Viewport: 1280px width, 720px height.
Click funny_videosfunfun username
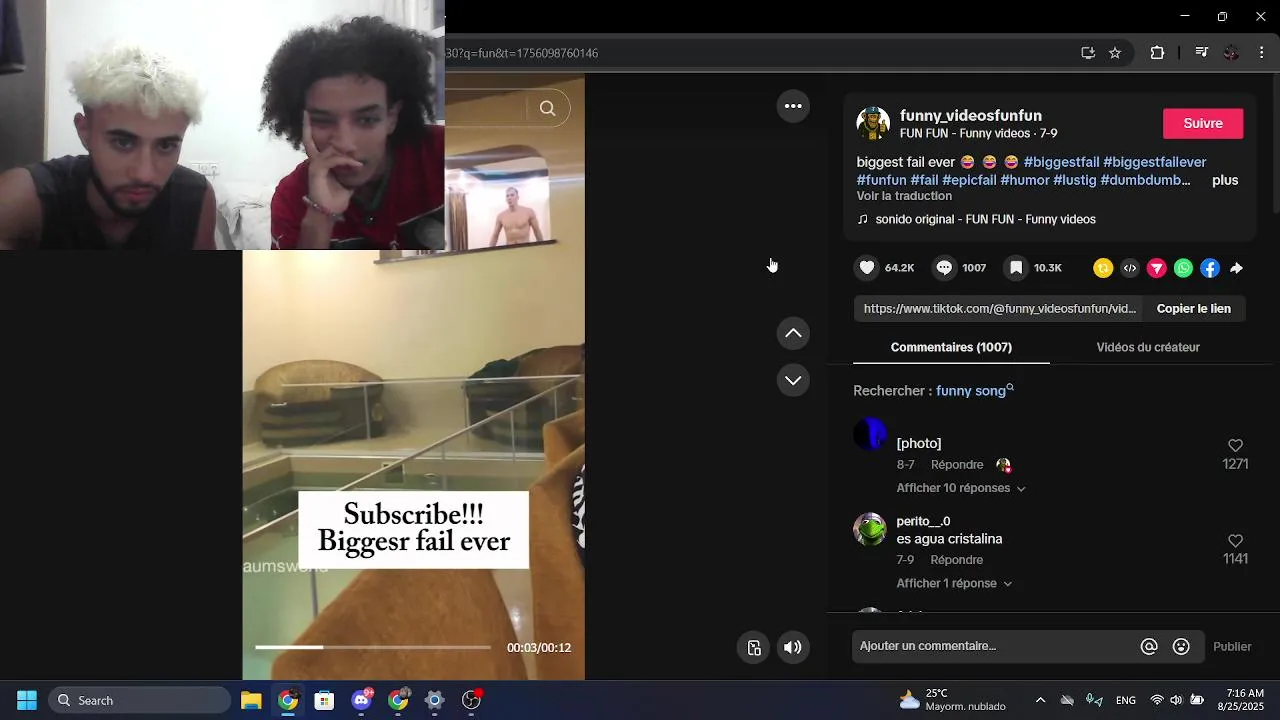pos(970,116)
